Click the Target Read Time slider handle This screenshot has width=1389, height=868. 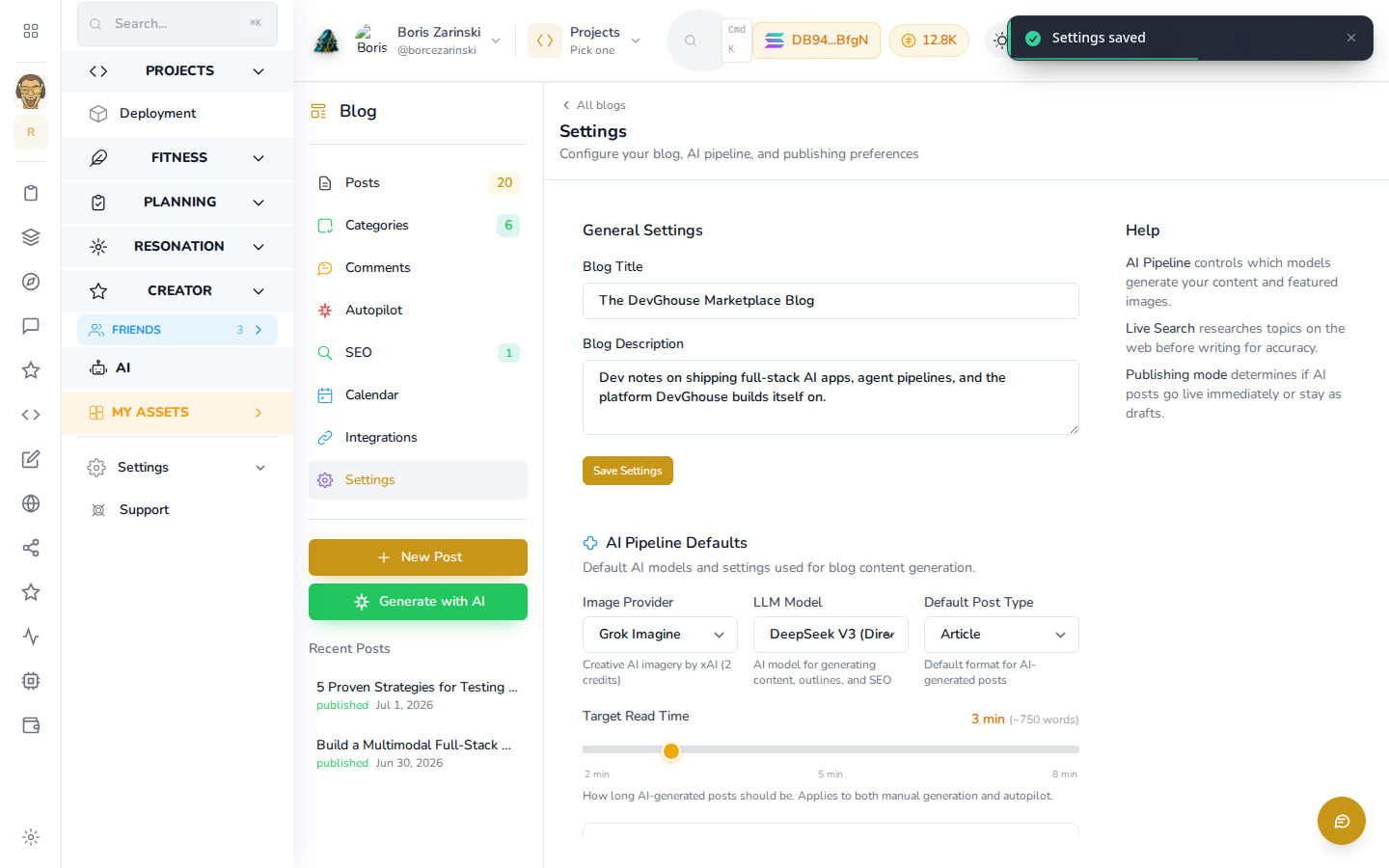(x=671, y=750)
